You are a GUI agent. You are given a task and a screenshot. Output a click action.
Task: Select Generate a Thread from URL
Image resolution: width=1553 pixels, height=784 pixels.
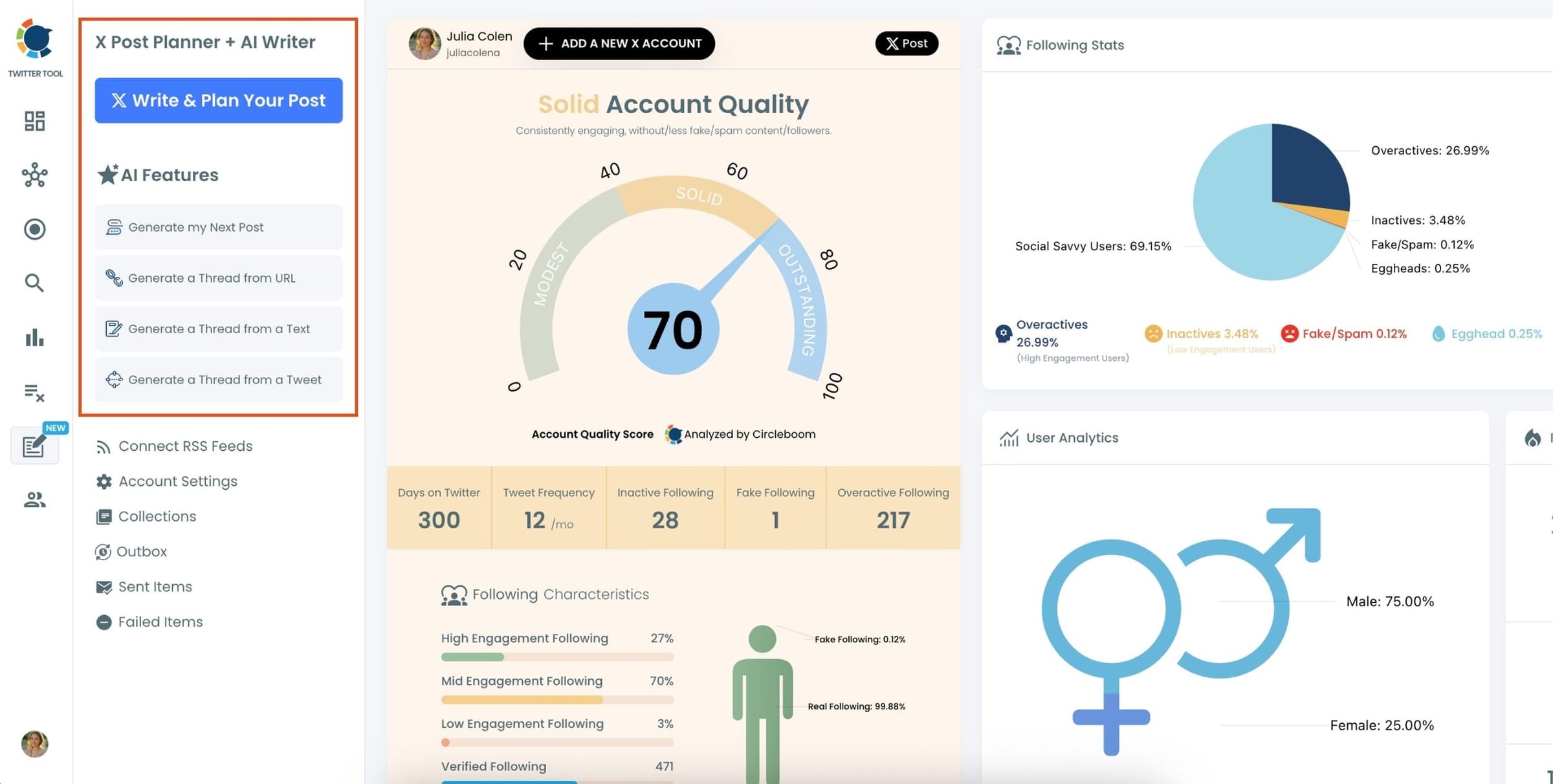coord(218,278)
